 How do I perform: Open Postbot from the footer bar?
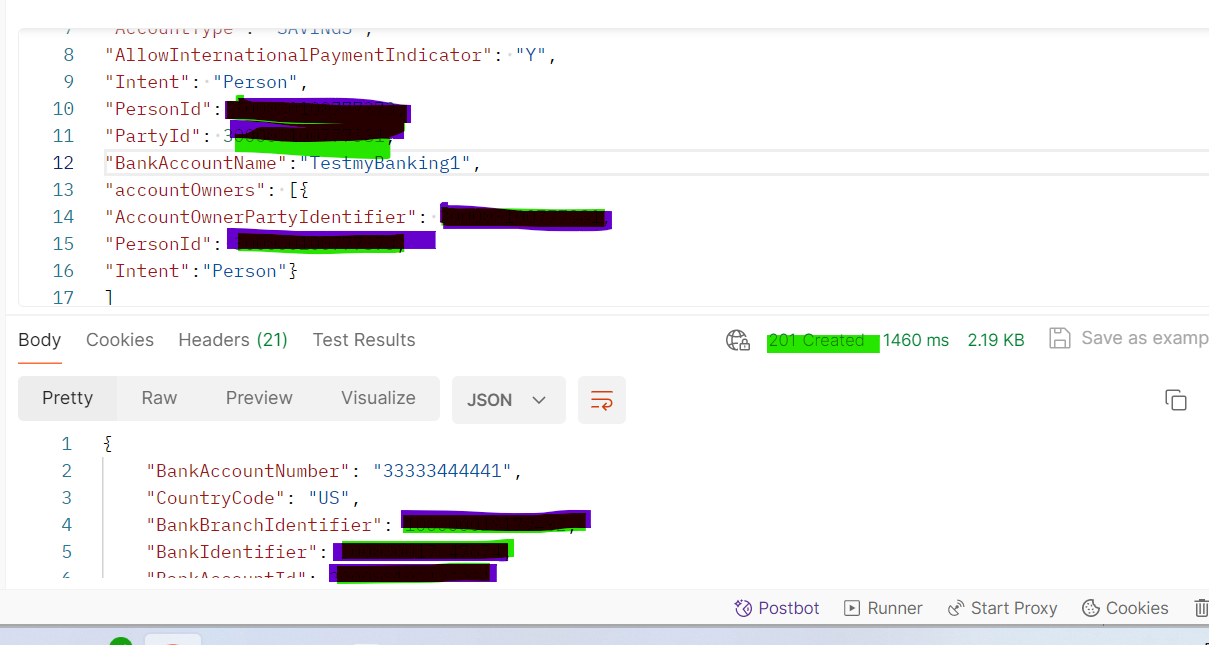777,608
